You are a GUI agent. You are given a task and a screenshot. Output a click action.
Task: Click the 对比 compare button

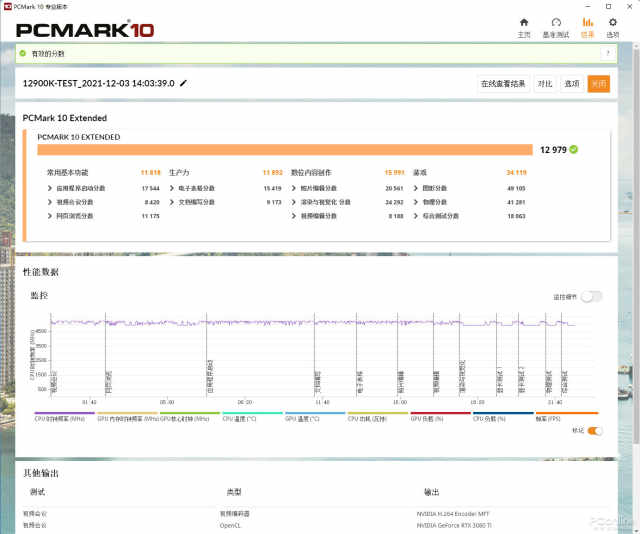(x=545, y=84)
